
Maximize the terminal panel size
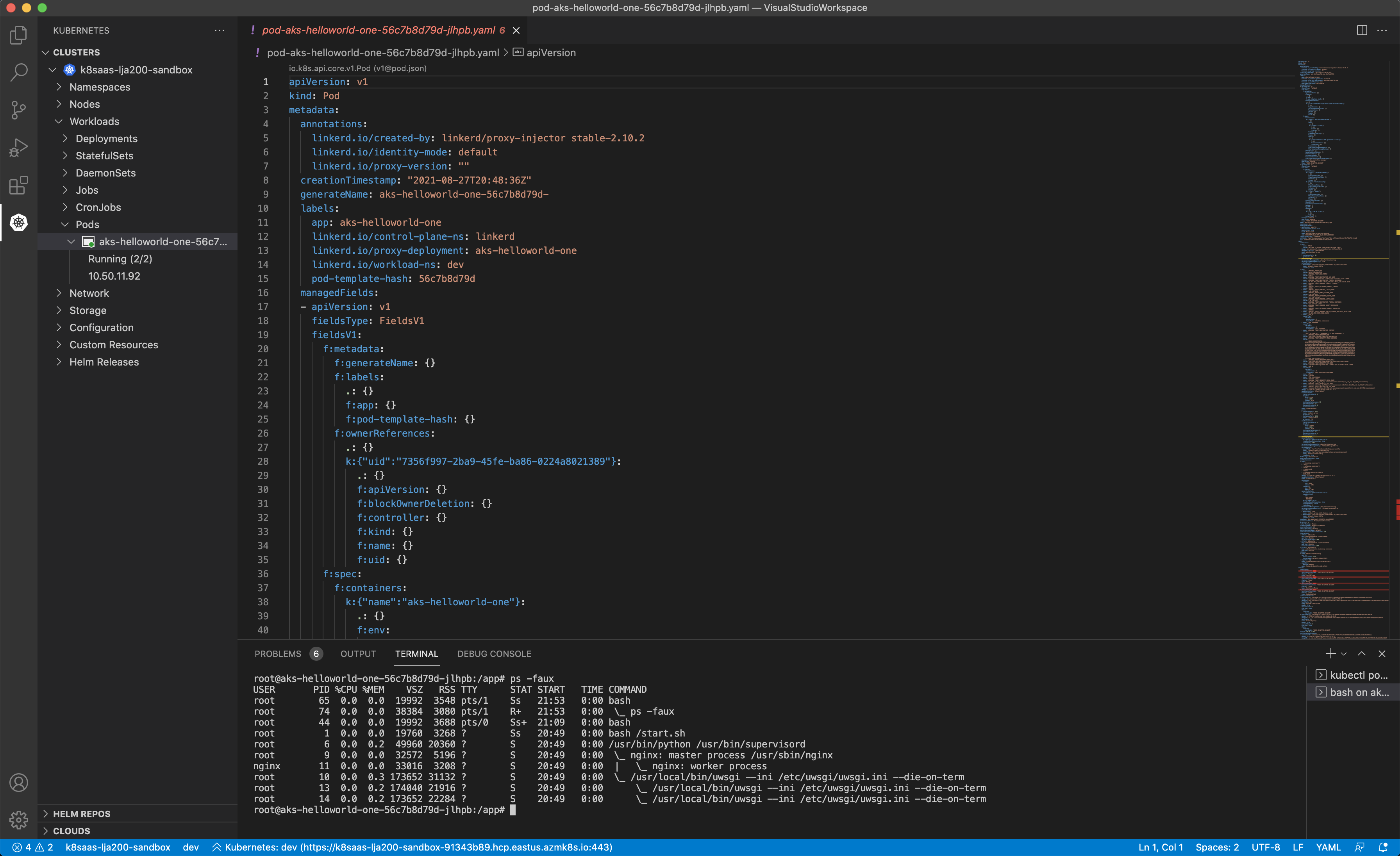pos(1362,653)
